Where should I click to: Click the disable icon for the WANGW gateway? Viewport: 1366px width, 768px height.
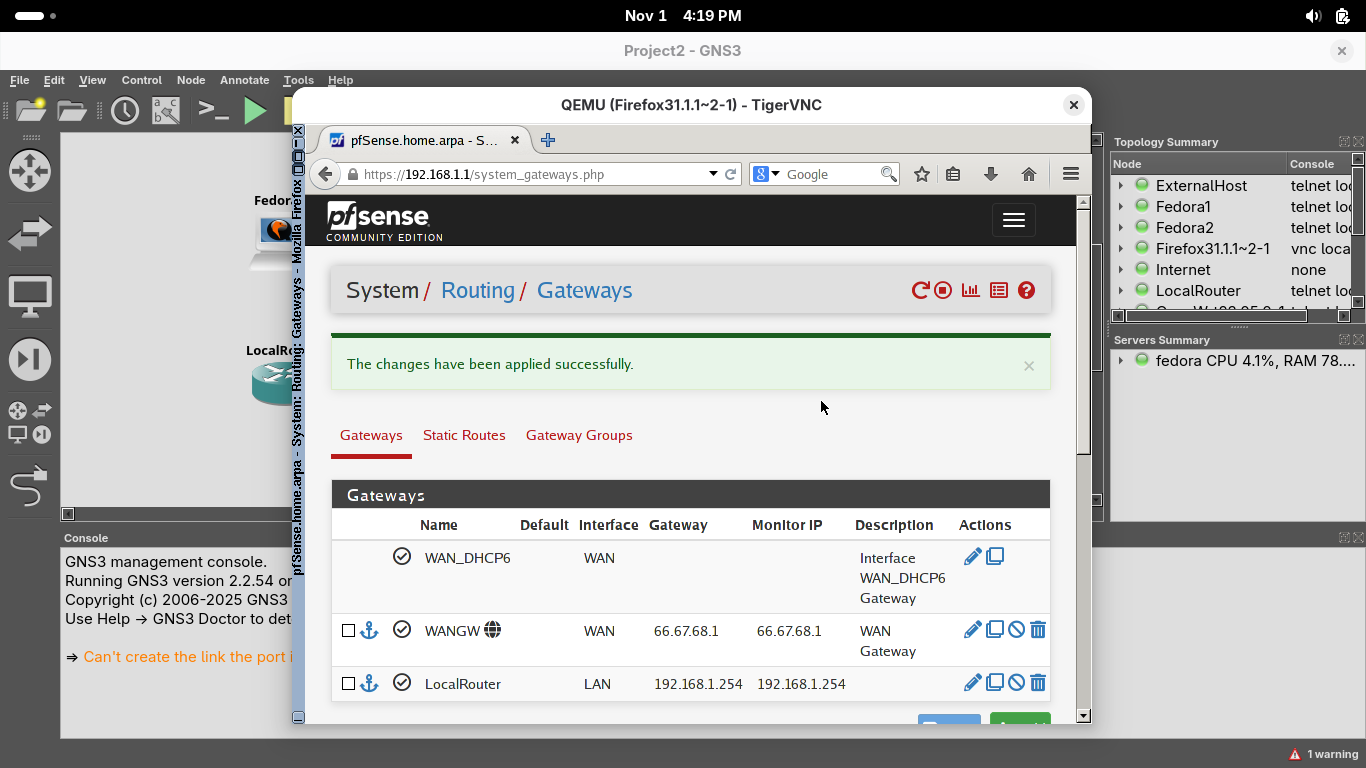tap(1016, 630)
